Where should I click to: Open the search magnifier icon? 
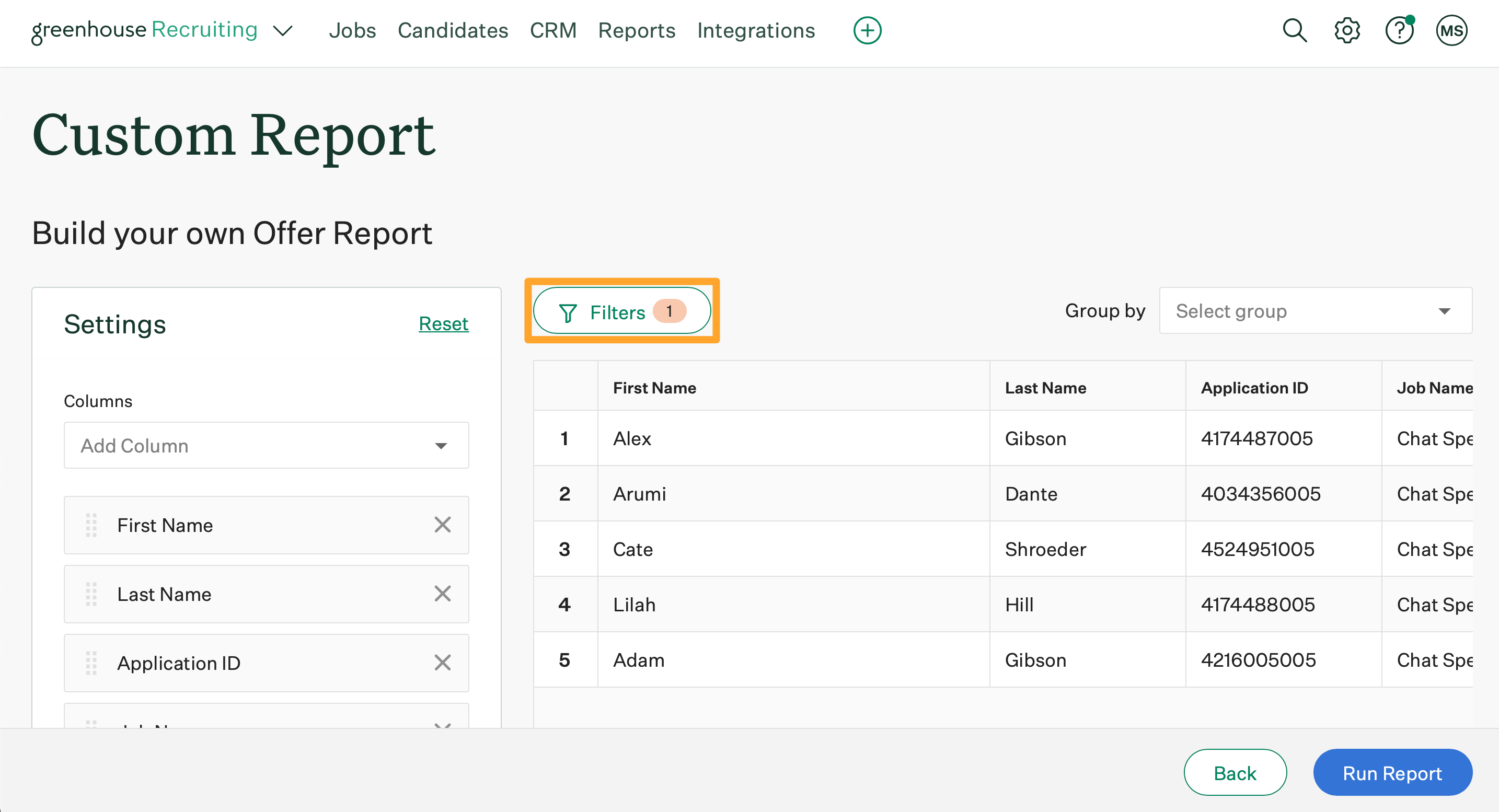(x=1295, y=30)
